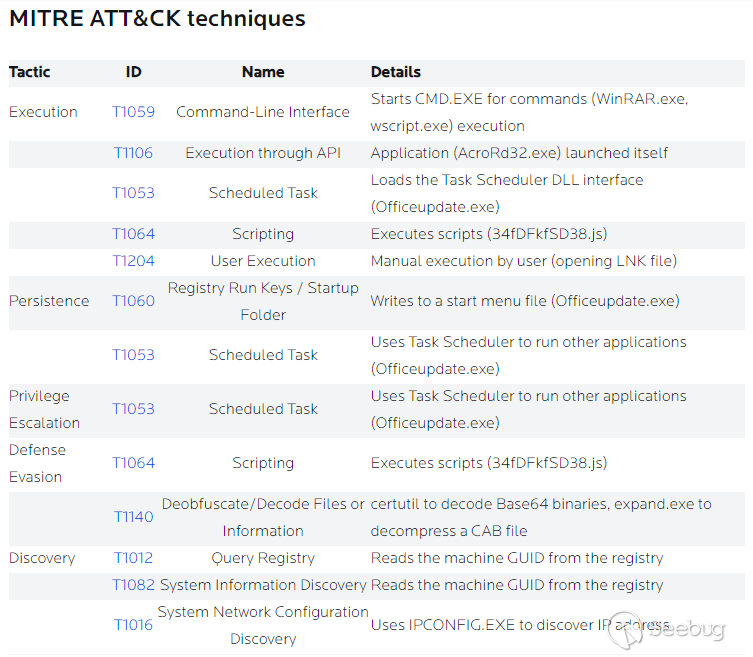Viewport: 753px width, 657px height.
Task: Click the T1106 Execution through API link
Action: coord(133,153)
